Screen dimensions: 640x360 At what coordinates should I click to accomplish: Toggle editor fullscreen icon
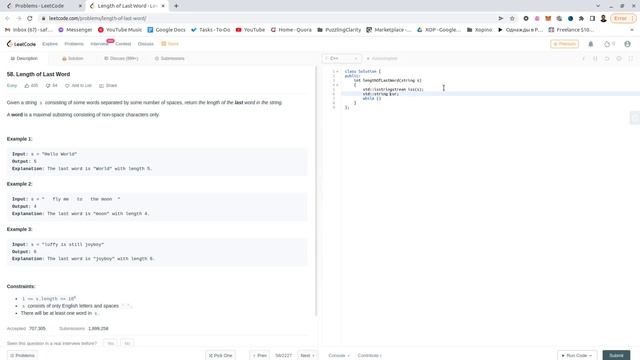pyautogui.click(x=631, y=59)
